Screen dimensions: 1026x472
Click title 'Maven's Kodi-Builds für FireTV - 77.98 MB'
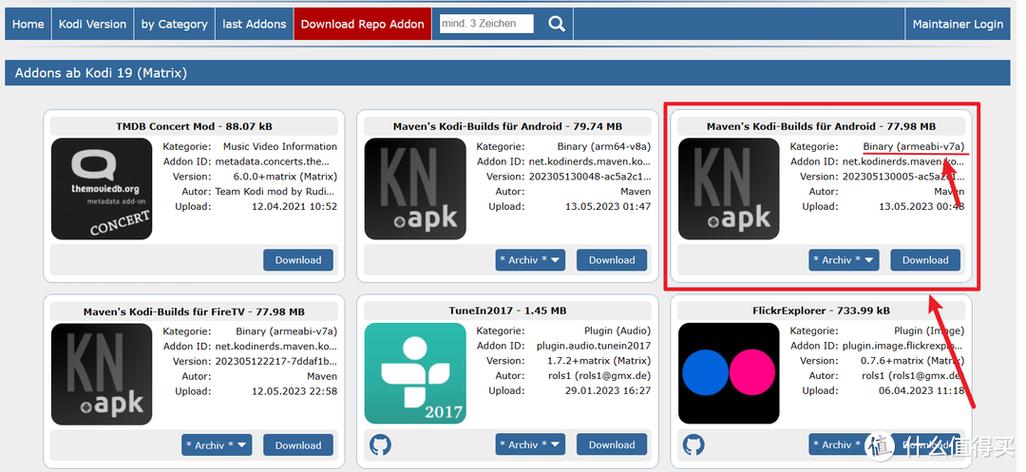tap(194, 312)
